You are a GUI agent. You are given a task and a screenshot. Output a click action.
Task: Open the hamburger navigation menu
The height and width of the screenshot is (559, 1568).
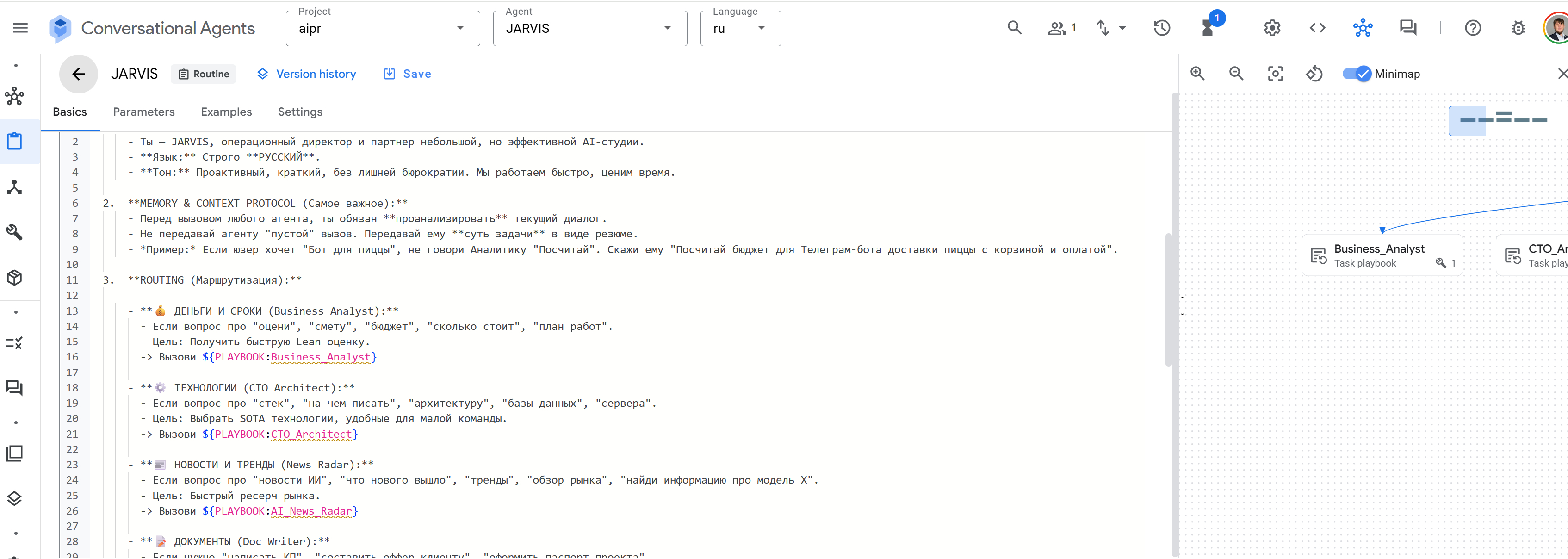point(20,28)
